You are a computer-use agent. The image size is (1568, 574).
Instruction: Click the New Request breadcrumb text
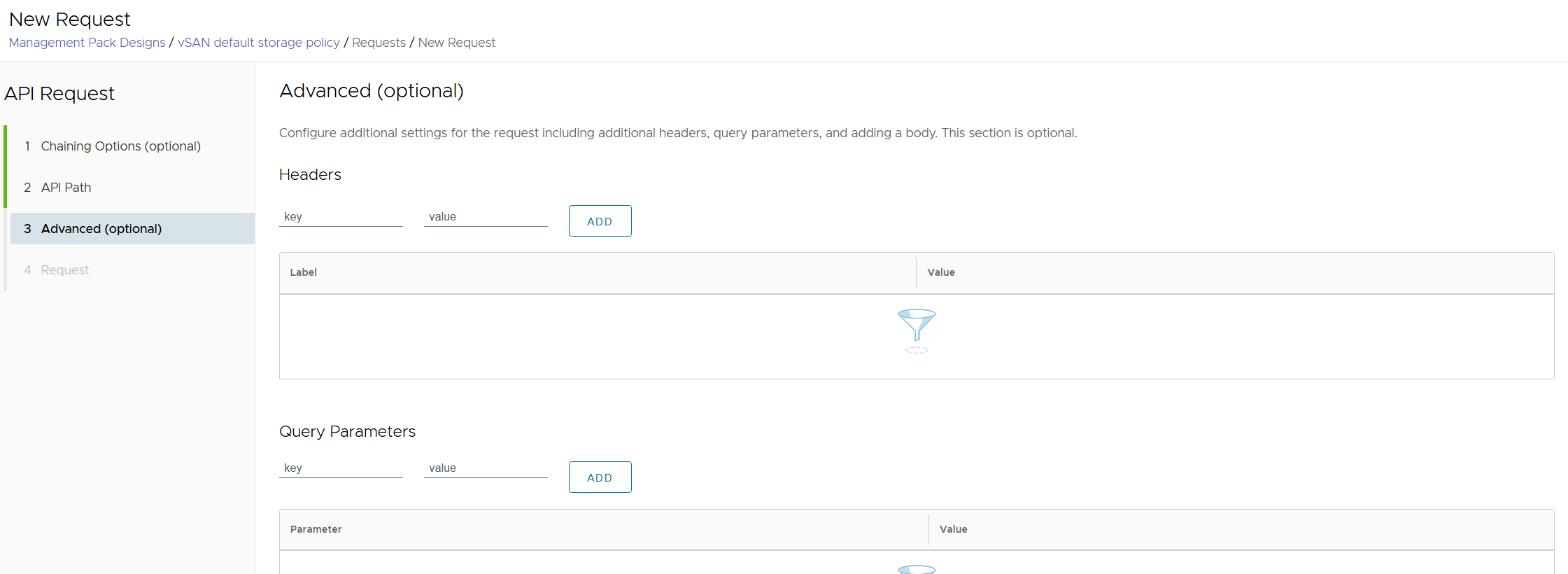[x=456, y=43]
